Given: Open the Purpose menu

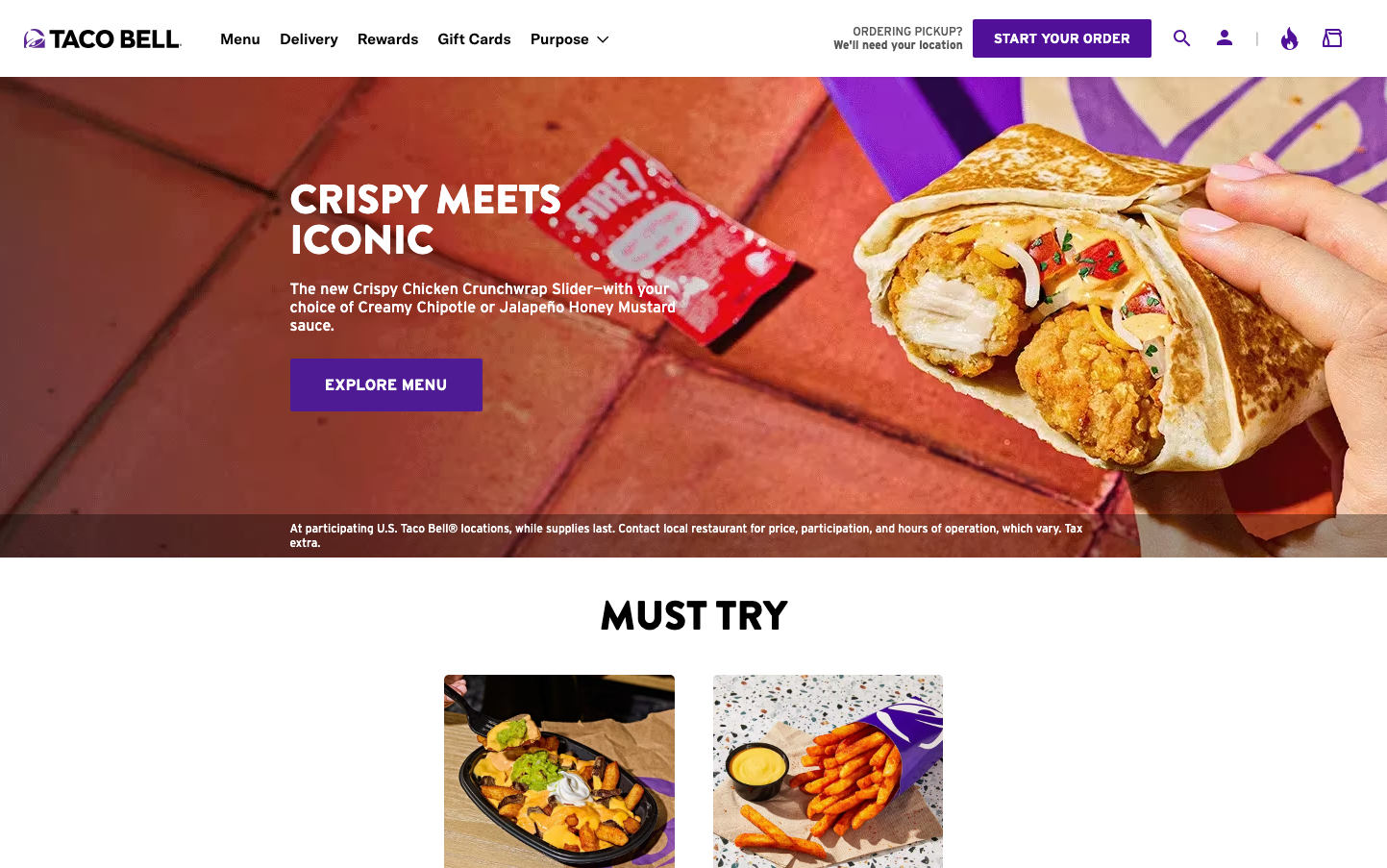Looking at the screenshot, I should click(x=570, y=39).
